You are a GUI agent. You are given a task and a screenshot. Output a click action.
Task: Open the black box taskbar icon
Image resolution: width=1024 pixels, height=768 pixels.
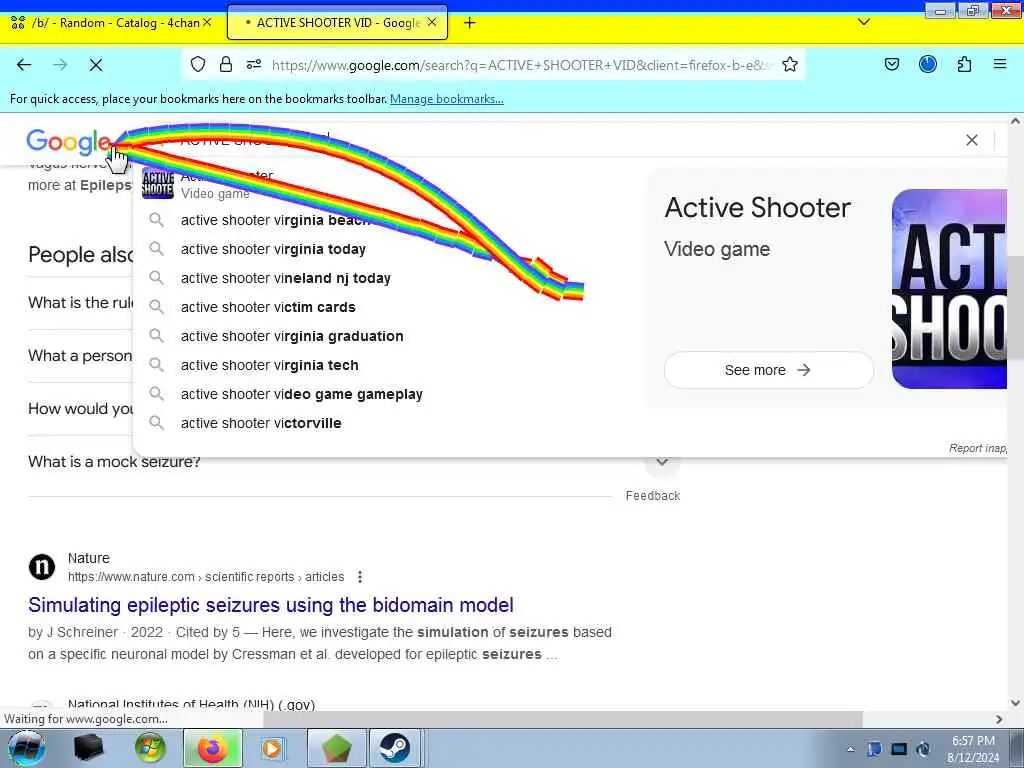89,748
